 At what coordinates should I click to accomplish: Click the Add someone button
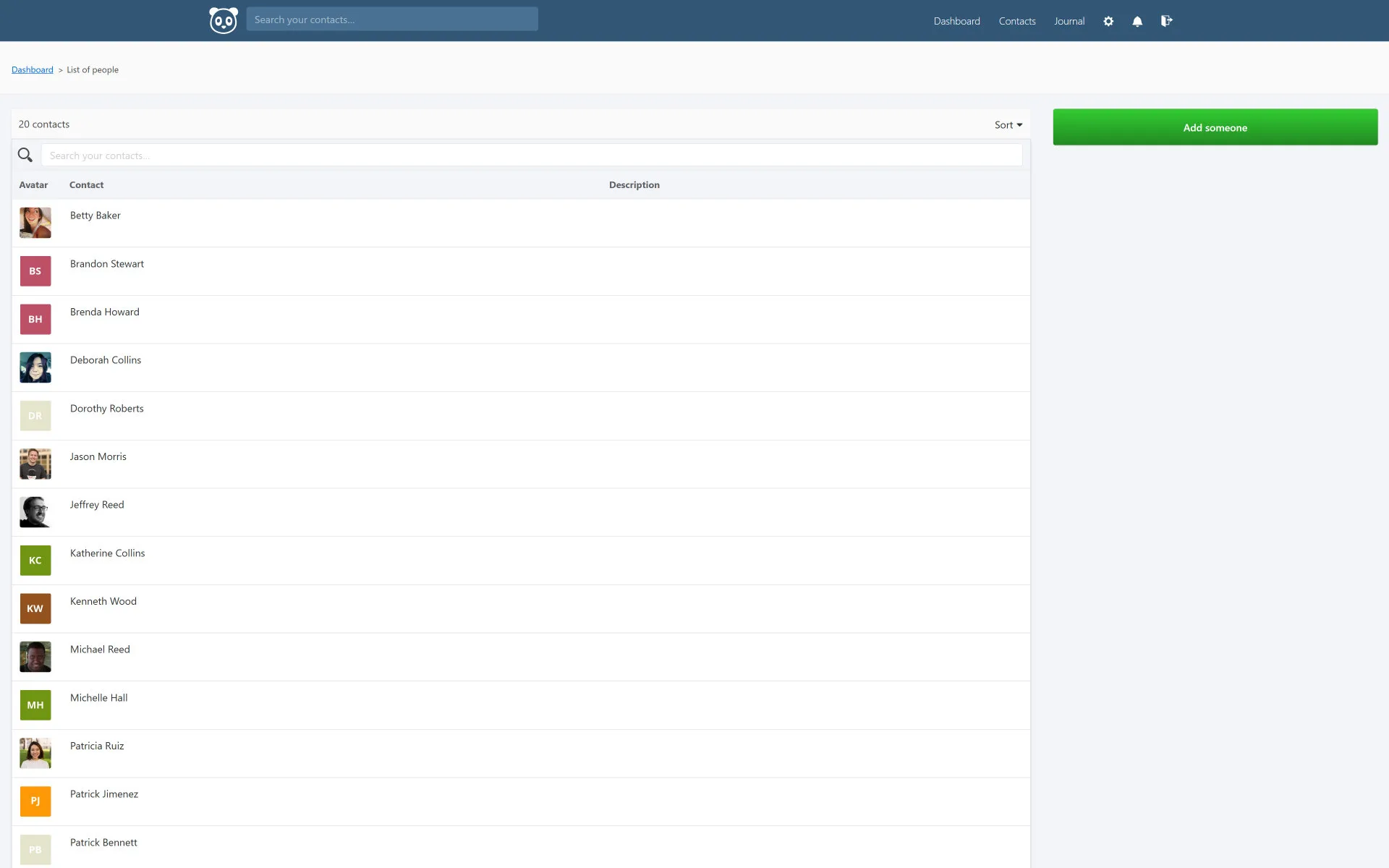[1215, 127]
